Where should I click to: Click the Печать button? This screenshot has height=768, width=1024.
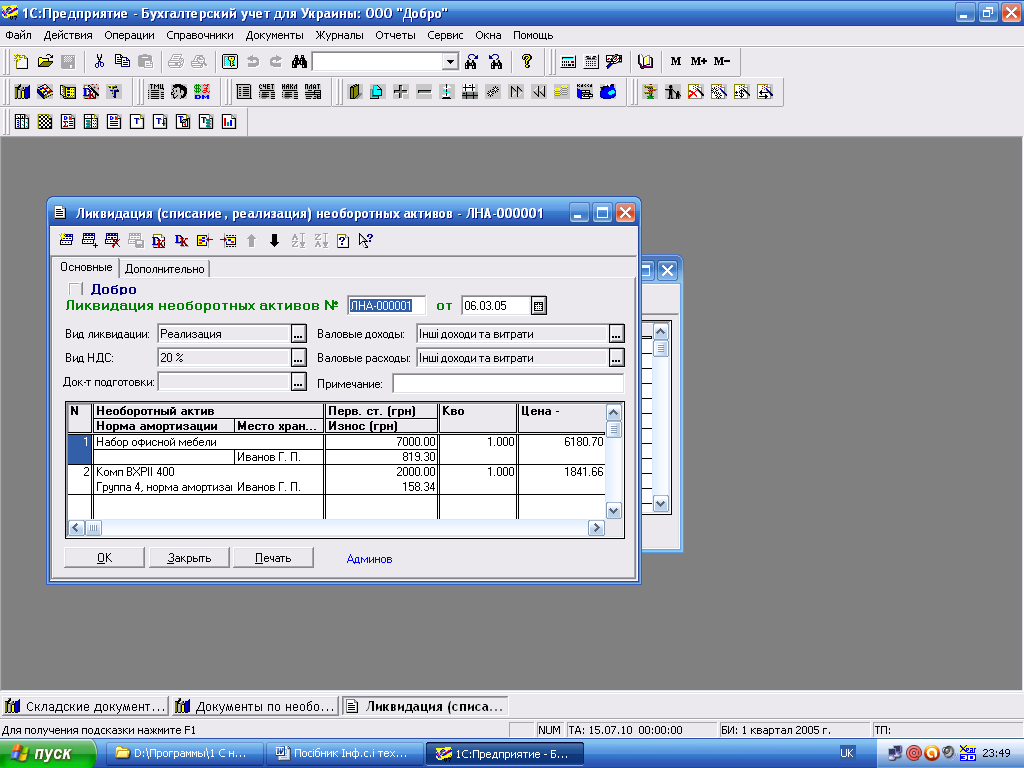[x=273, y=558]
